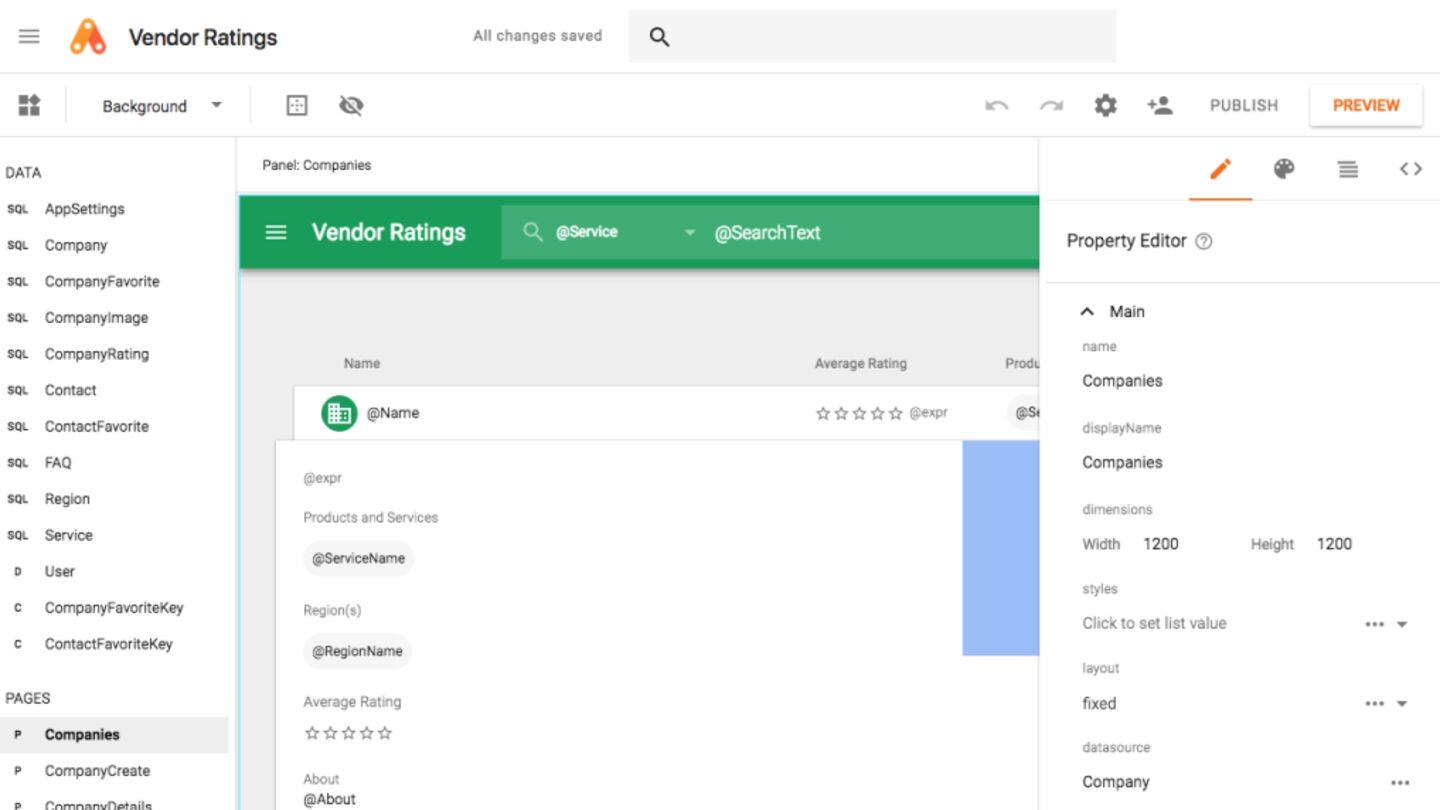Click the redo arrow
1440x810 pixels.
tap(1051, 105)
